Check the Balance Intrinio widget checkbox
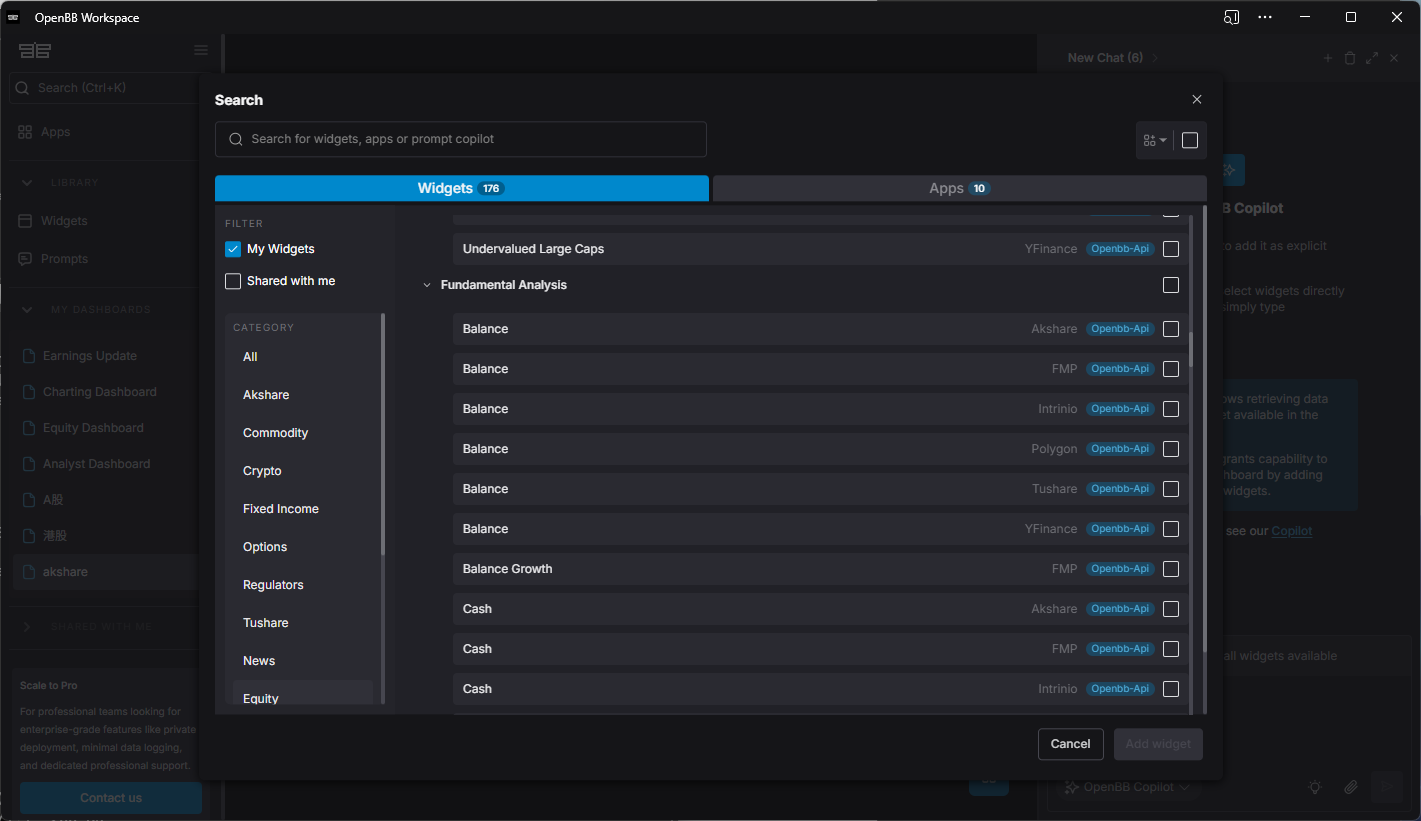The width and height of the screenshot is (1421, 821). tap(1171, 409)
